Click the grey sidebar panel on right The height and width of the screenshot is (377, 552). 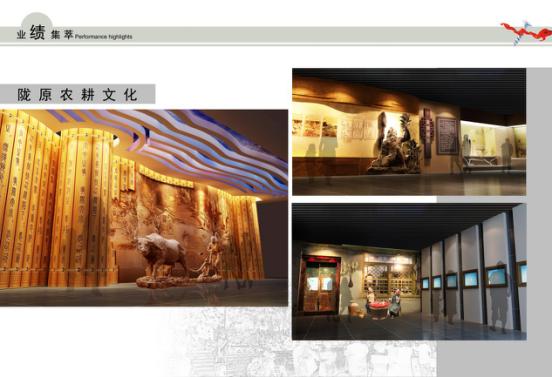pos(539,222)
